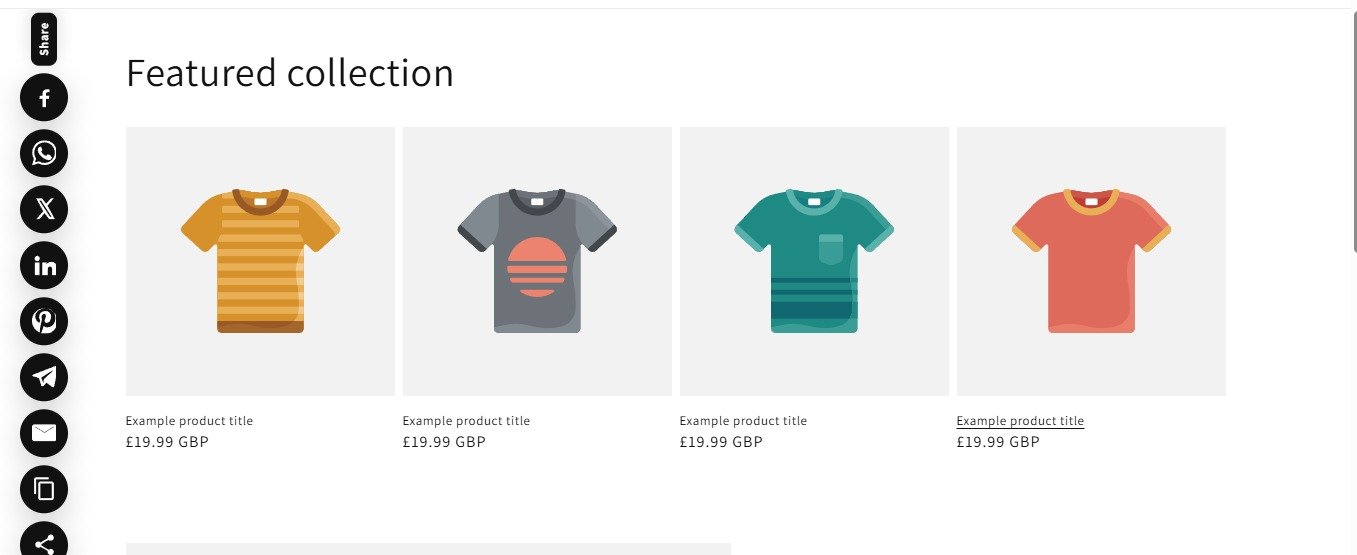Open third product's Example product title
This screenshot has width=1357, height=555.
[743, 421]
